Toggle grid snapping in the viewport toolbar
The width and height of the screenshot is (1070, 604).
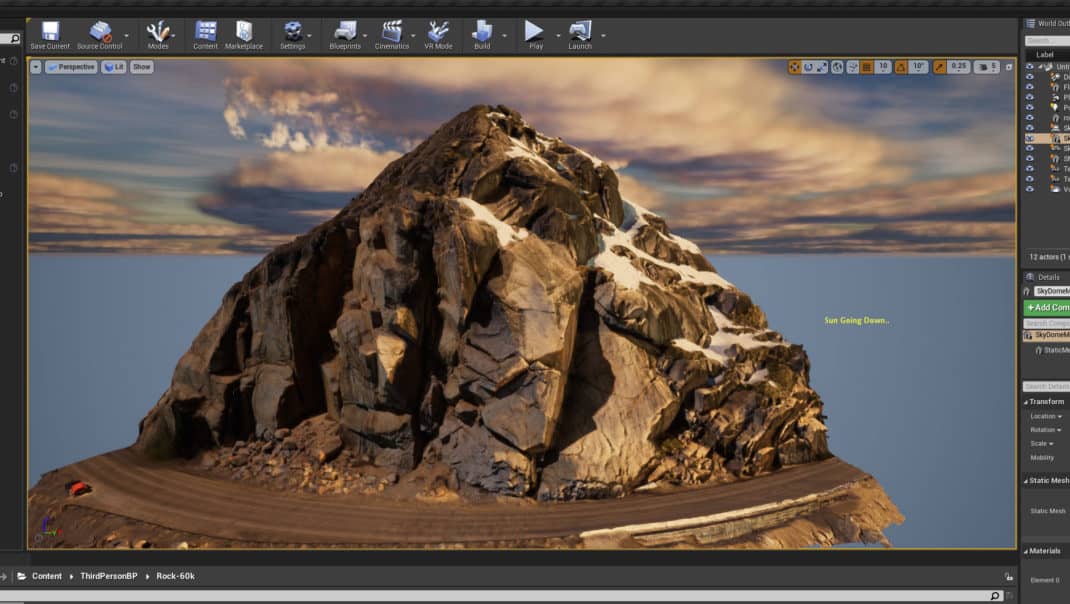tap(867, 67)
